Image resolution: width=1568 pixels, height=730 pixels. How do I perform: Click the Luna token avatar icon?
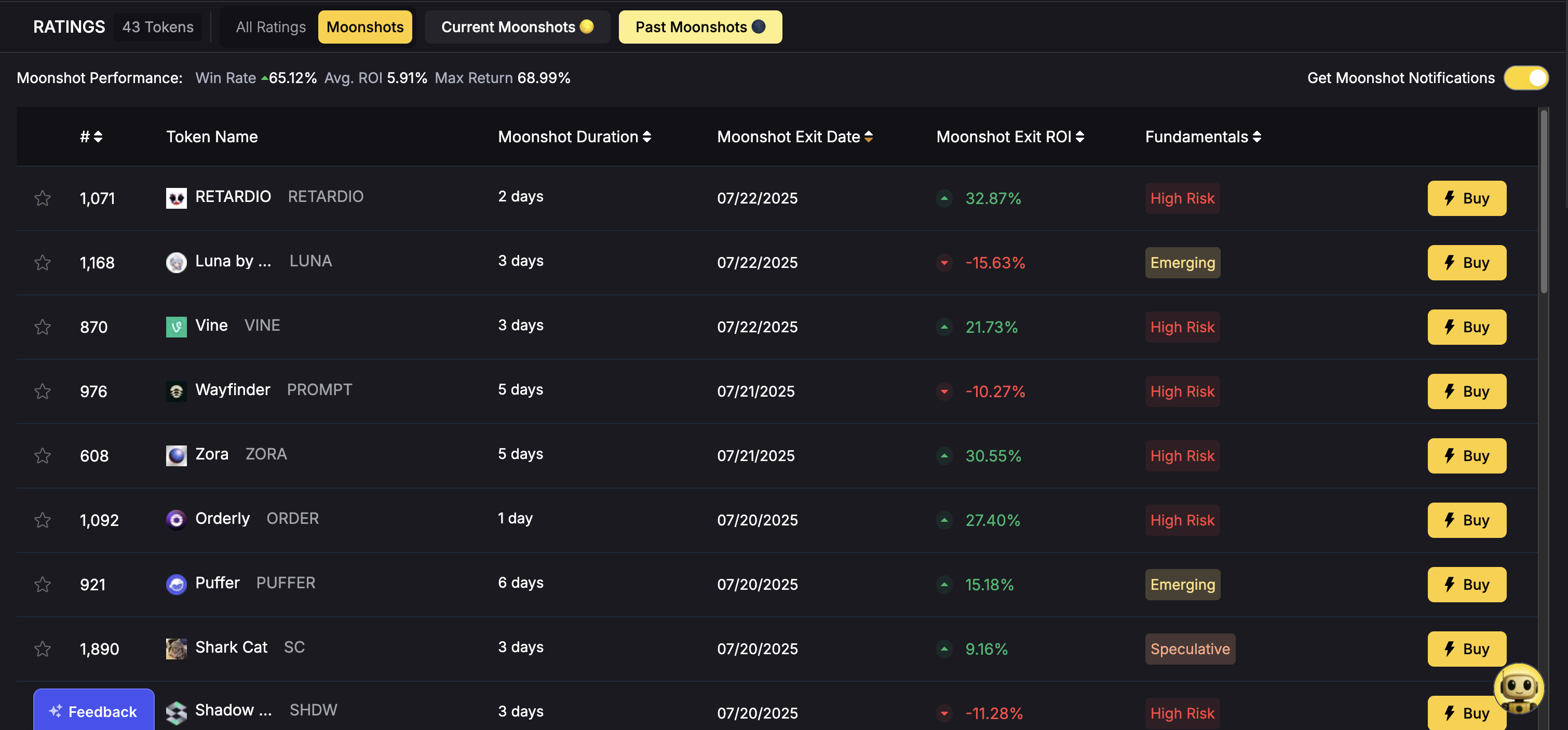(176, 263)
